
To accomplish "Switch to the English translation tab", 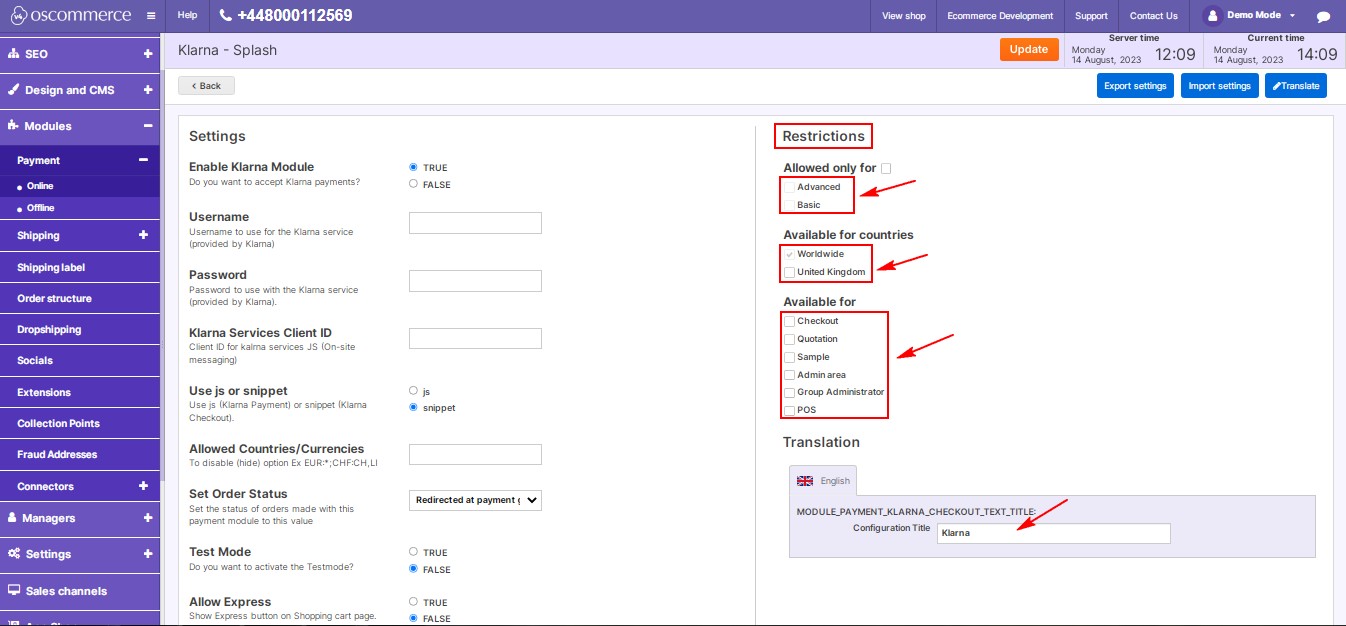I will (823, 481).
